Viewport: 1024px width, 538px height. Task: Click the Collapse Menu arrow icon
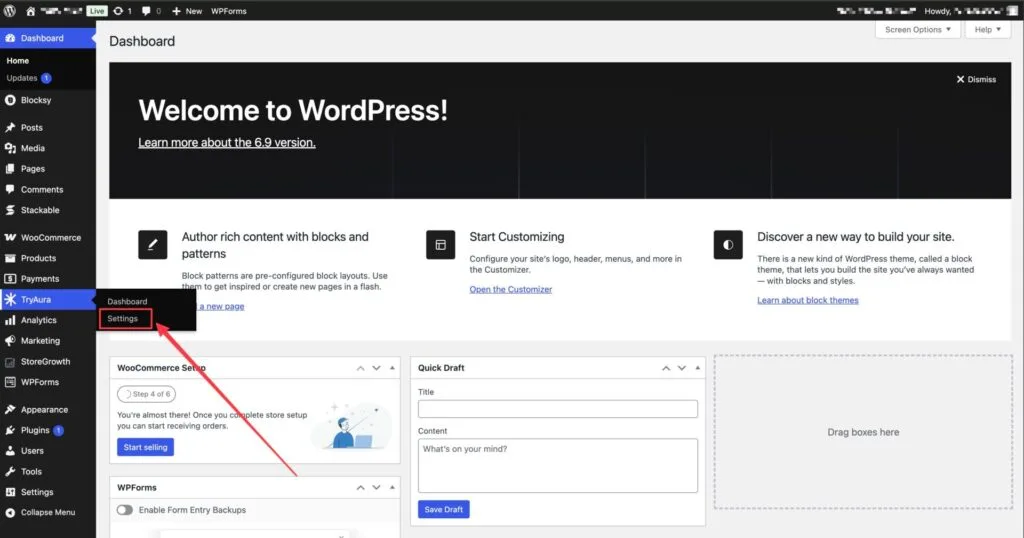10,513
